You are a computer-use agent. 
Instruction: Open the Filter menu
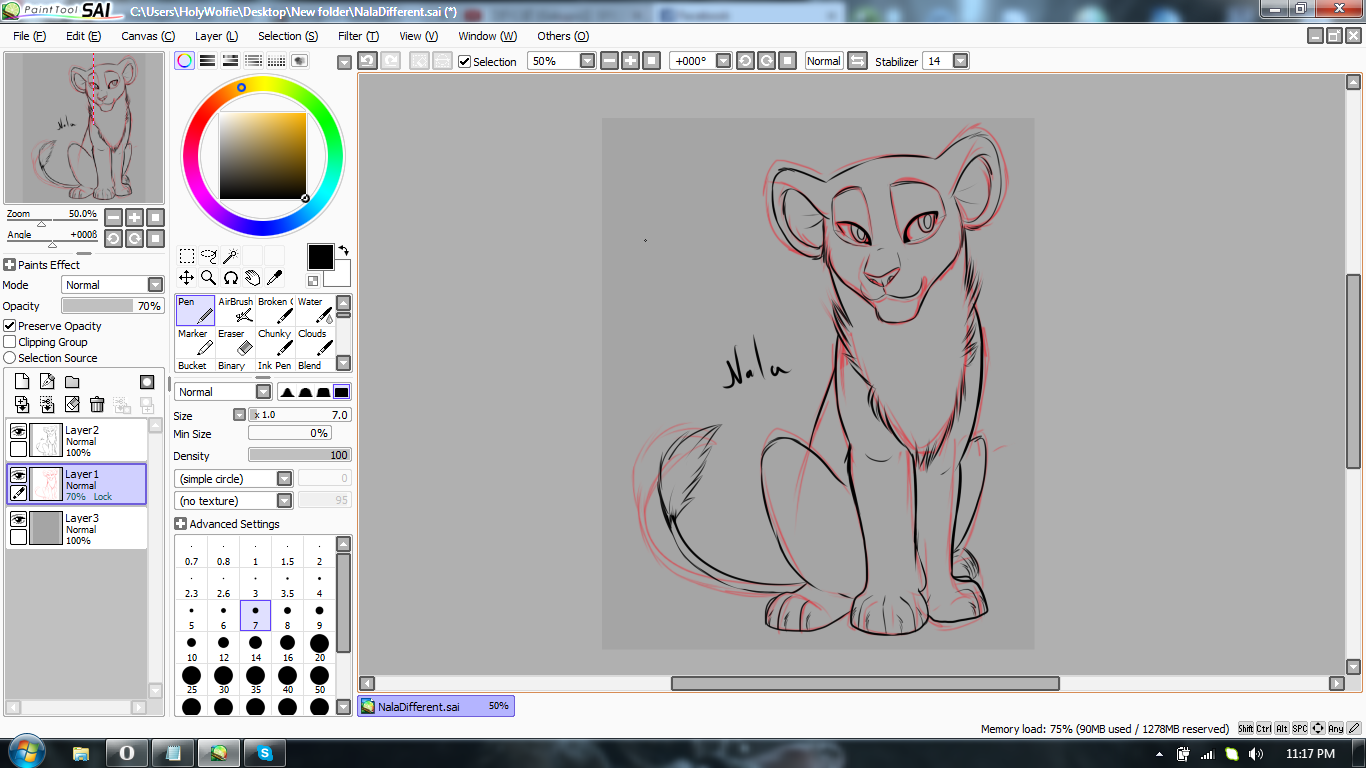point(358,36)
